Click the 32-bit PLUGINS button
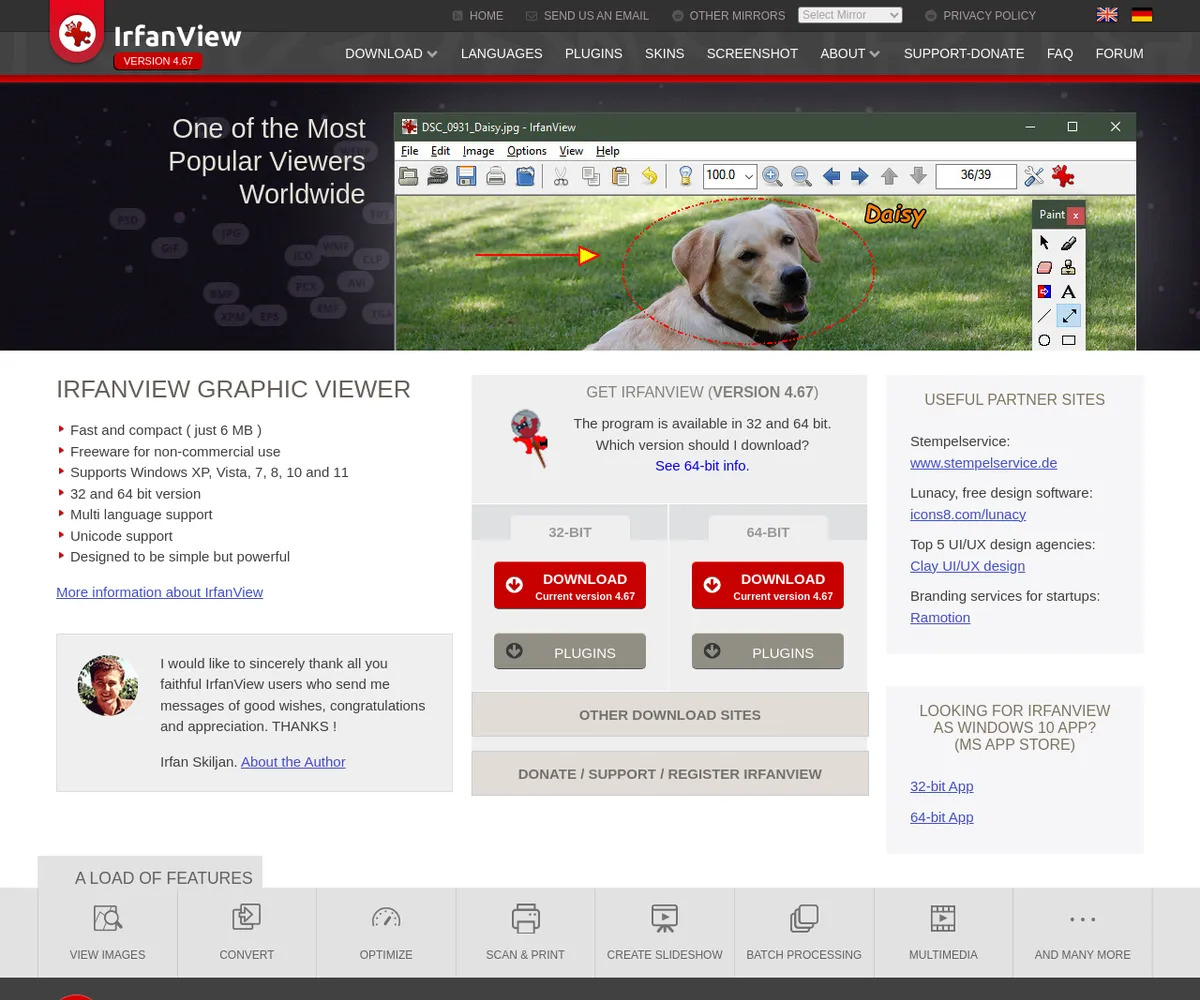Screen dimensions: 1200x1000 click(569, 652)
